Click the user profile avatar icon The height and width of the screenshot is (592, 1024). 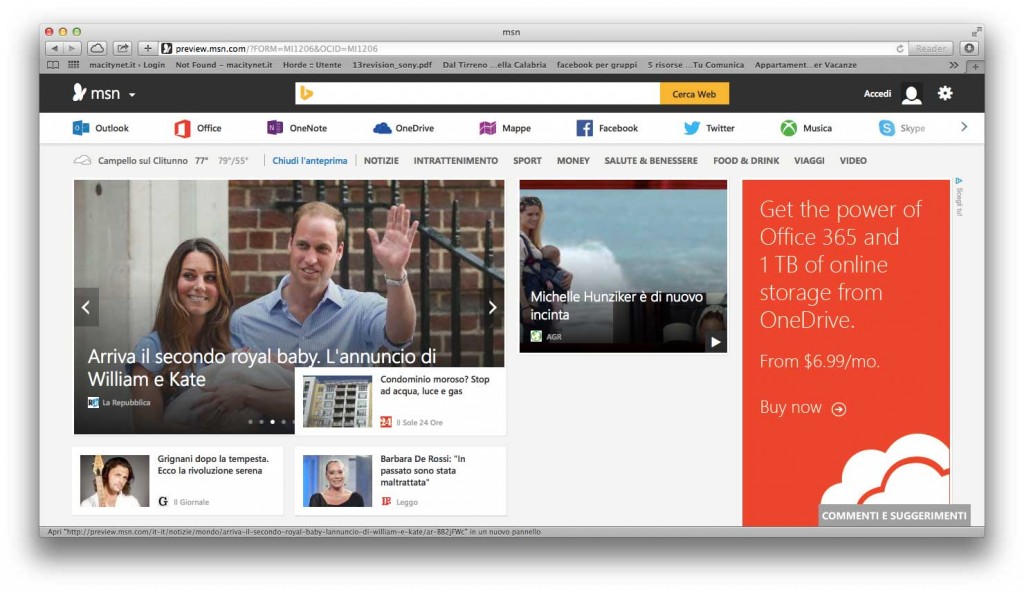[912, 94]
